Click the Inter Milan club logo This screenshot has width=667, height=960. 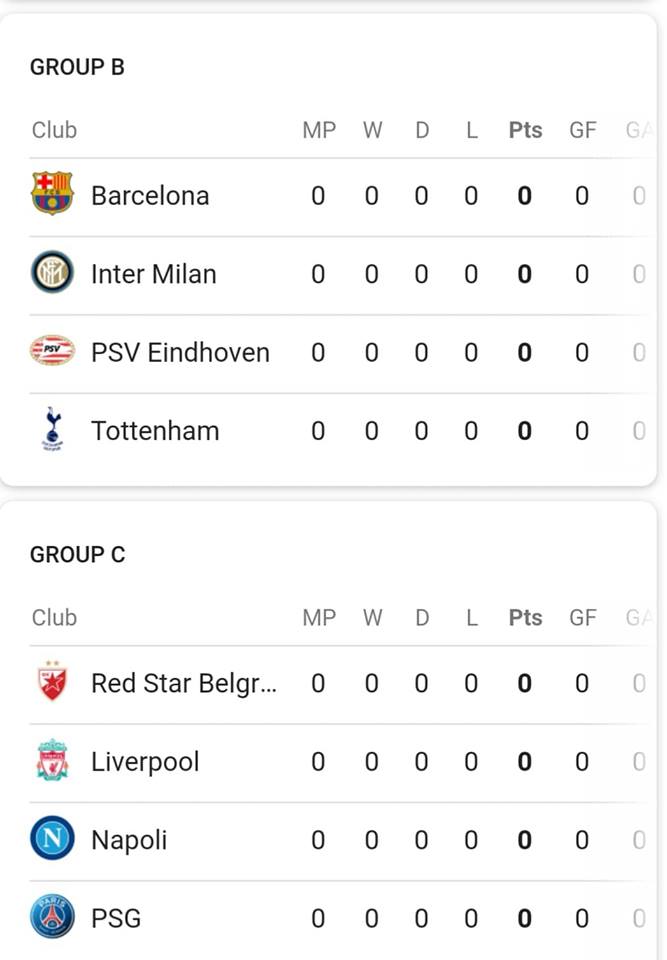52,272
